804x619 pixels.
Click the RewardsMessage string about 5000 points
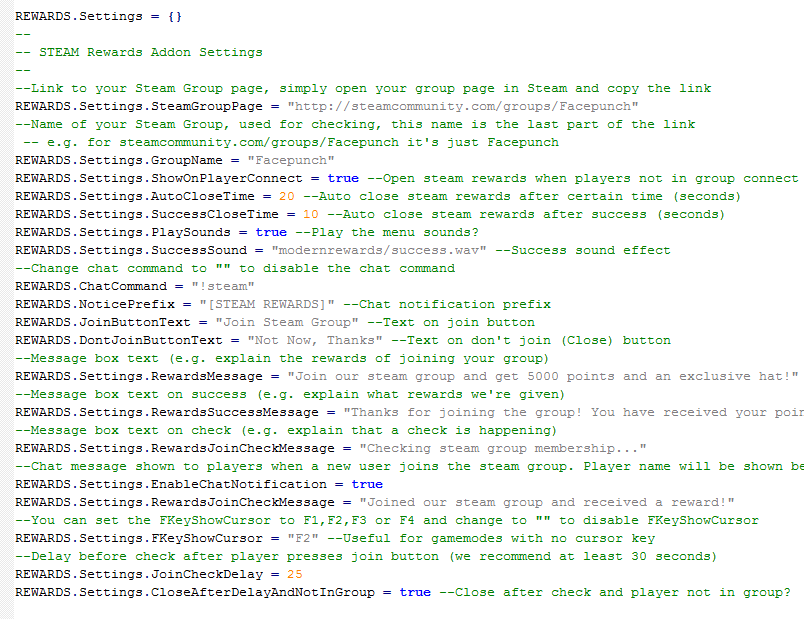[x=542, y=376]
